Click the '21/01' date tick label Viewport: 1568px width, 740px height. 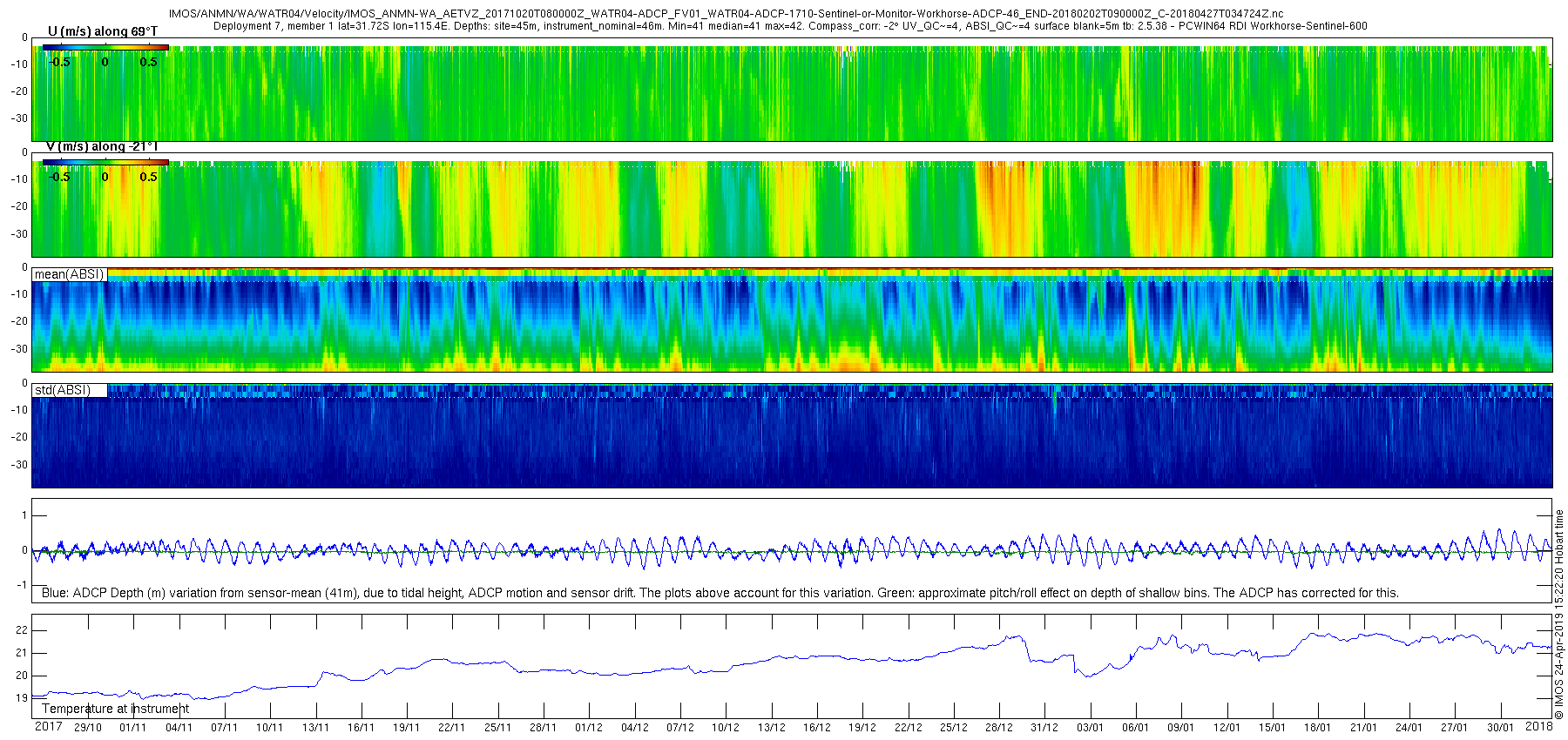tap(1363, 728)
